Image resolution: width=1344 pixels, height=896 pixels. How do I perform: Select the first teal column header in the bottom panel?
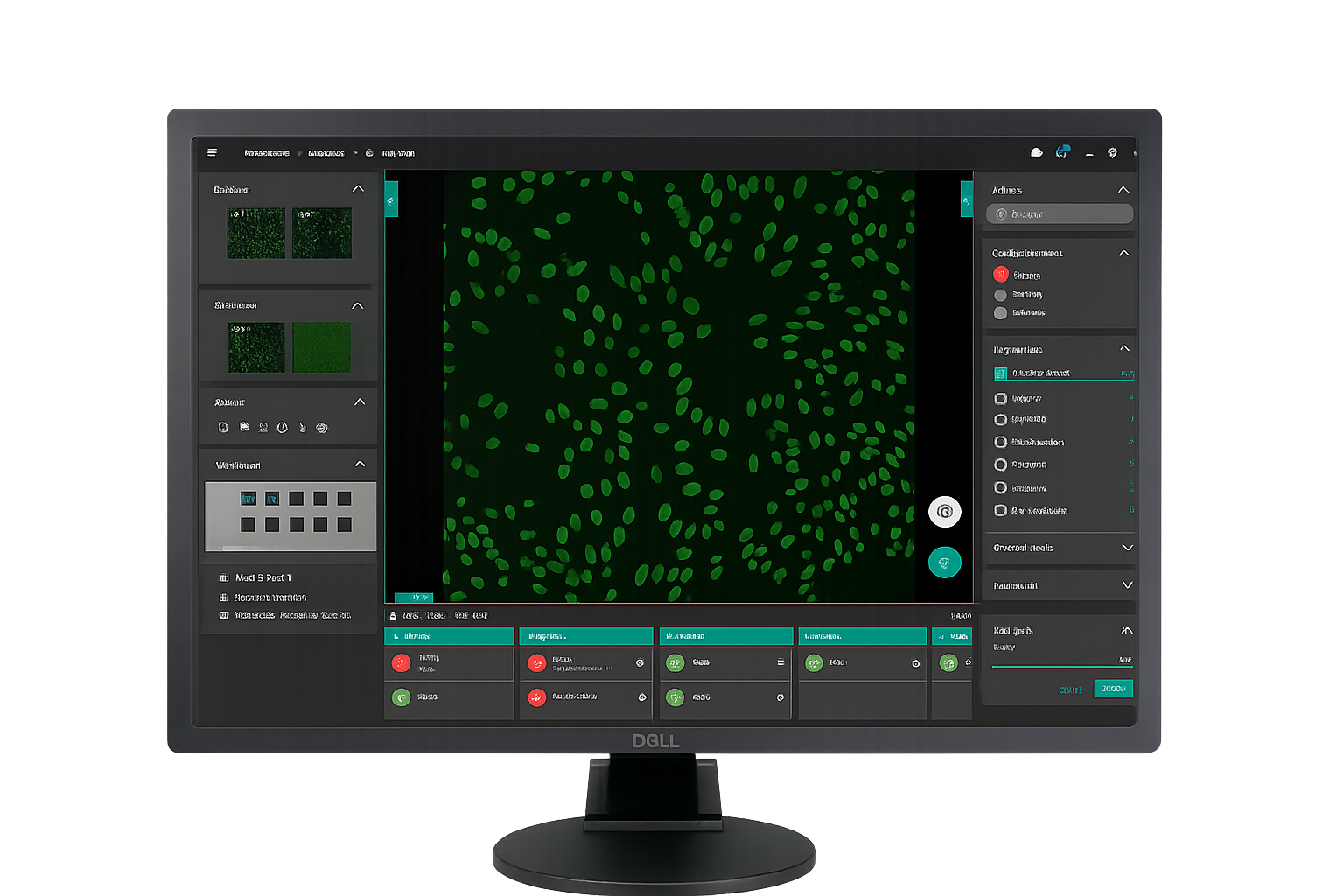449,636
